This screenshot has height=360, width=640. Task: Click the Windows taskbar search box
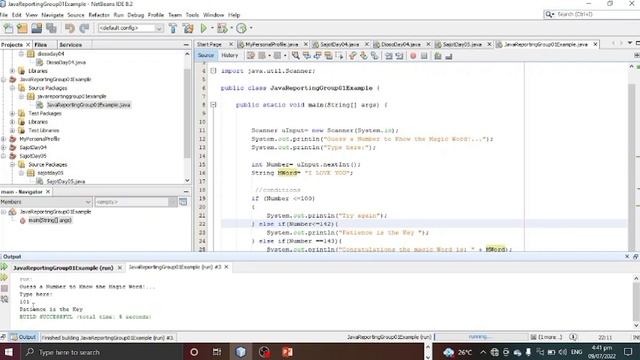pyautogui.click(x=100, y=352)
